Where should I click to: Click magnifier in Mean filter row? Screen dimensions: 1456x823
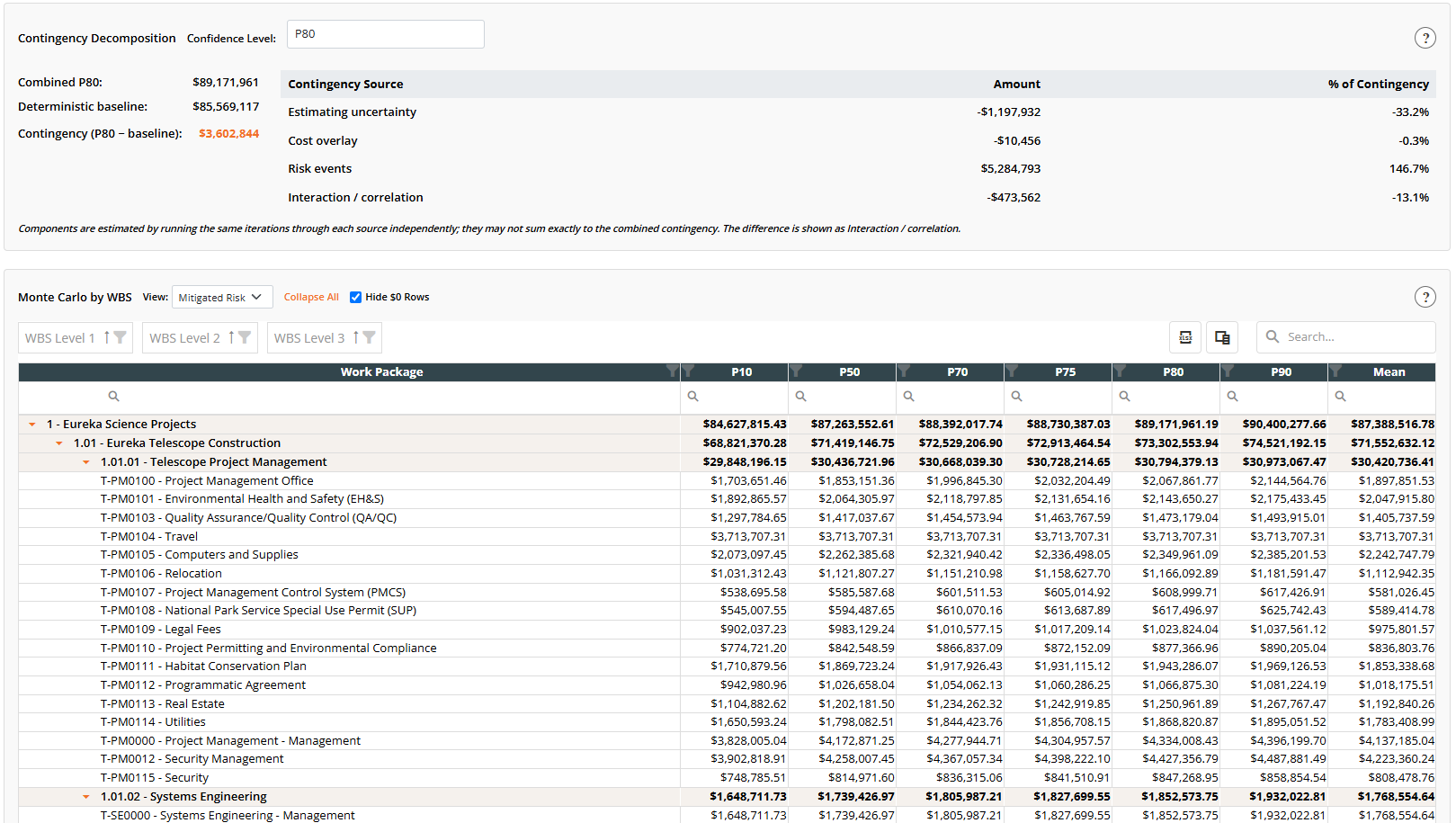(x=1341, y=397)
